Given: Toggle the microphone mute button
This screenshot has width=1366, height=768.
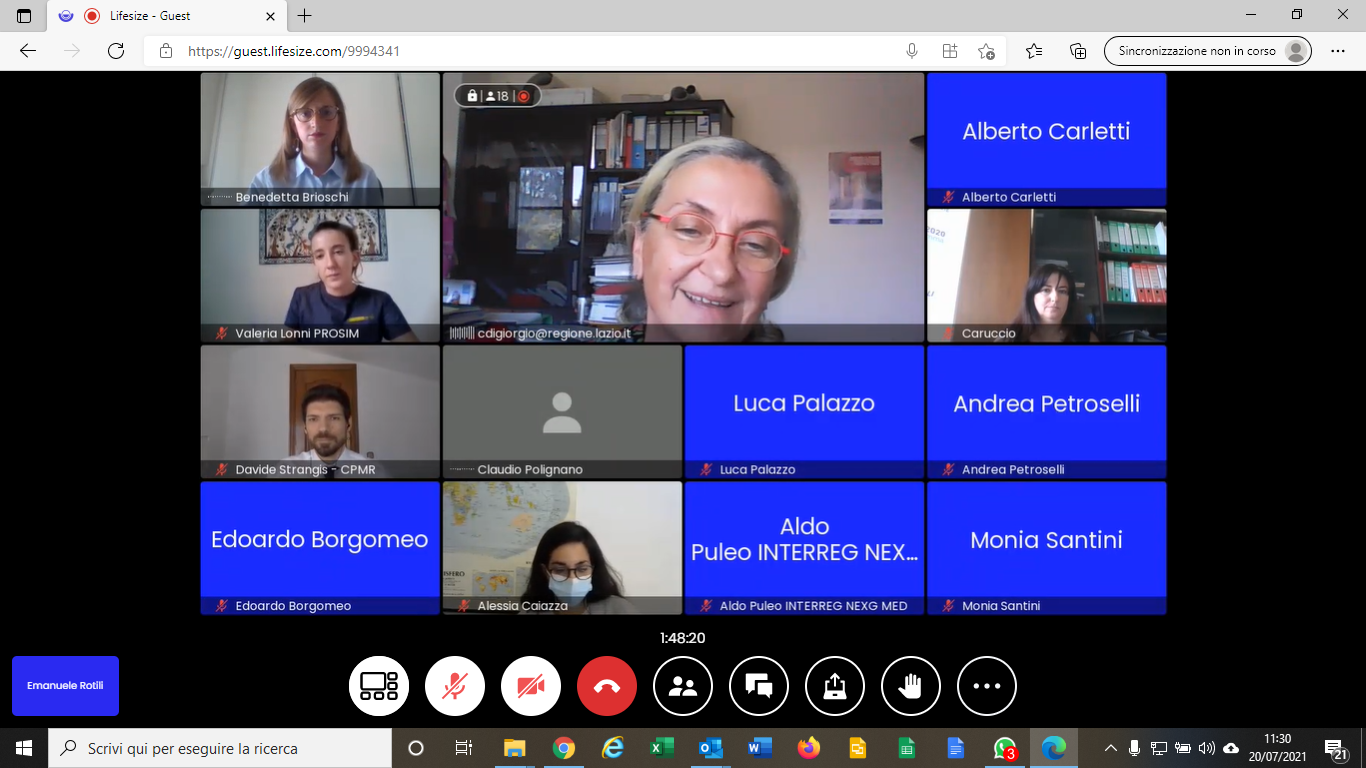Looking at the screenshot, I should click(x=455, y=686).
